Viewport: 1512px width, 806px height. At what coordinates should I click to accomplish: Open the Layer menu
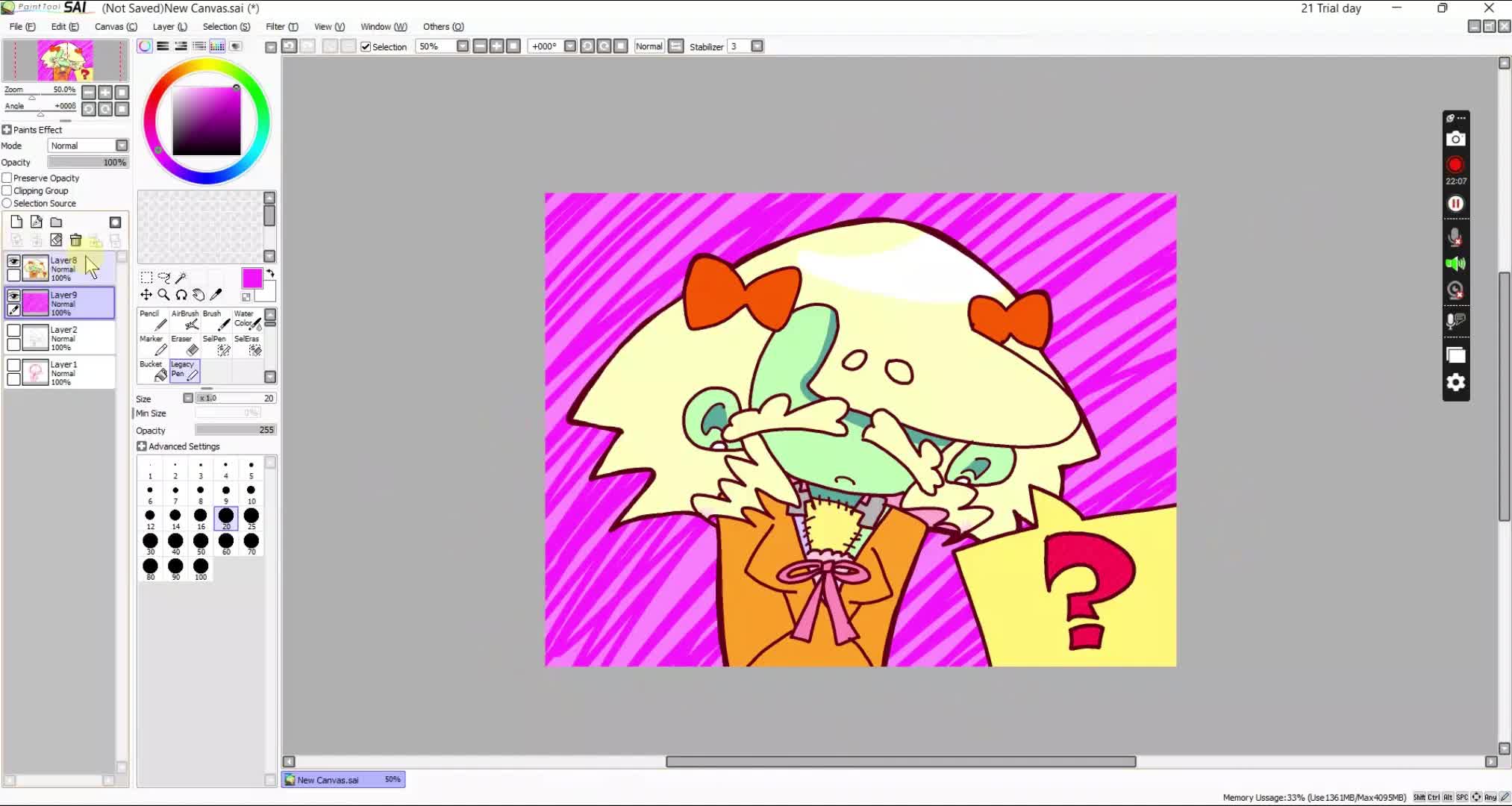[x=169, y=26]
